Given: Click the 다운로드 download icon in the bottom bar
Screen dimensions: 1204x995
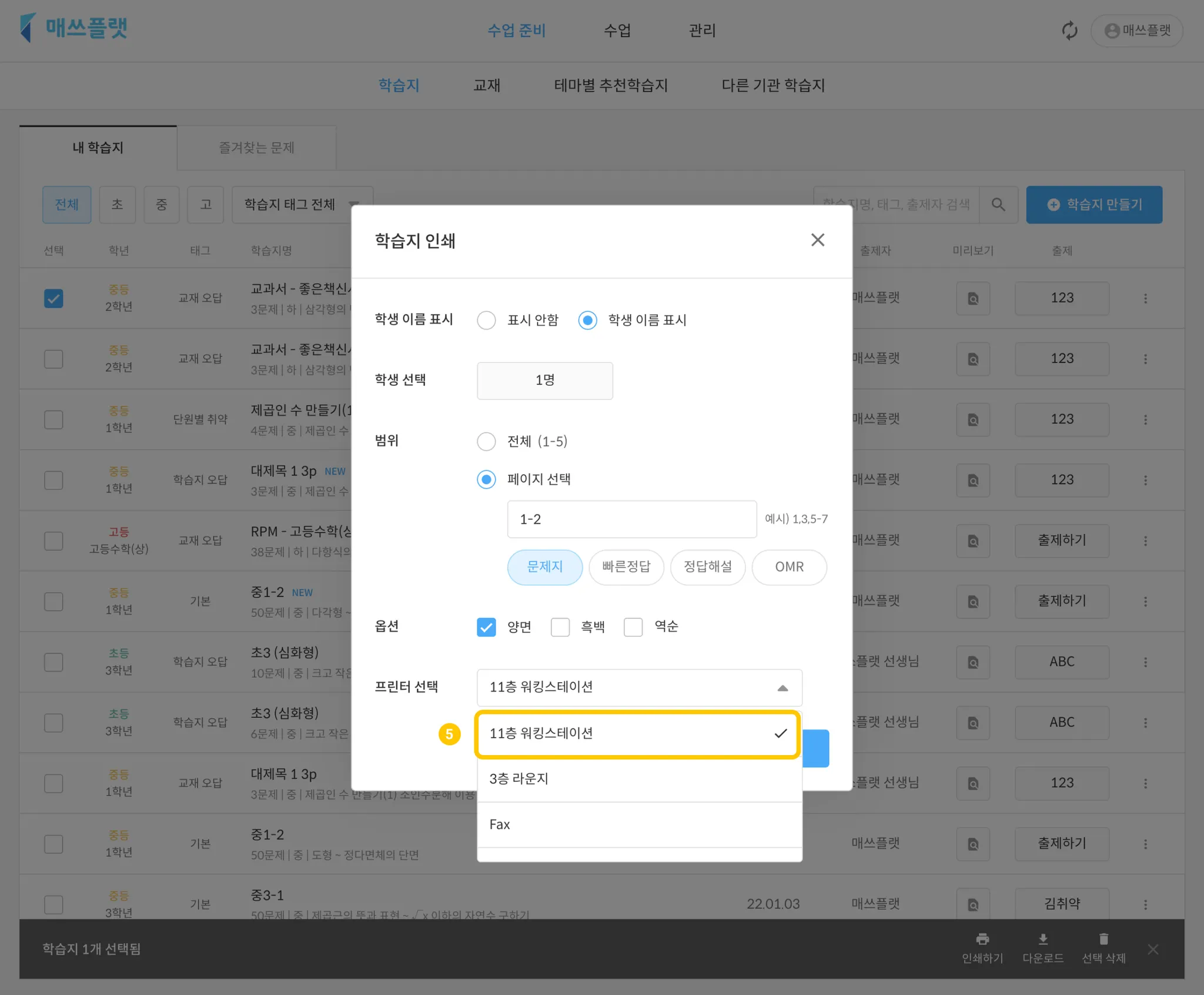Looking at the screenshot, I should (1042, 940).
